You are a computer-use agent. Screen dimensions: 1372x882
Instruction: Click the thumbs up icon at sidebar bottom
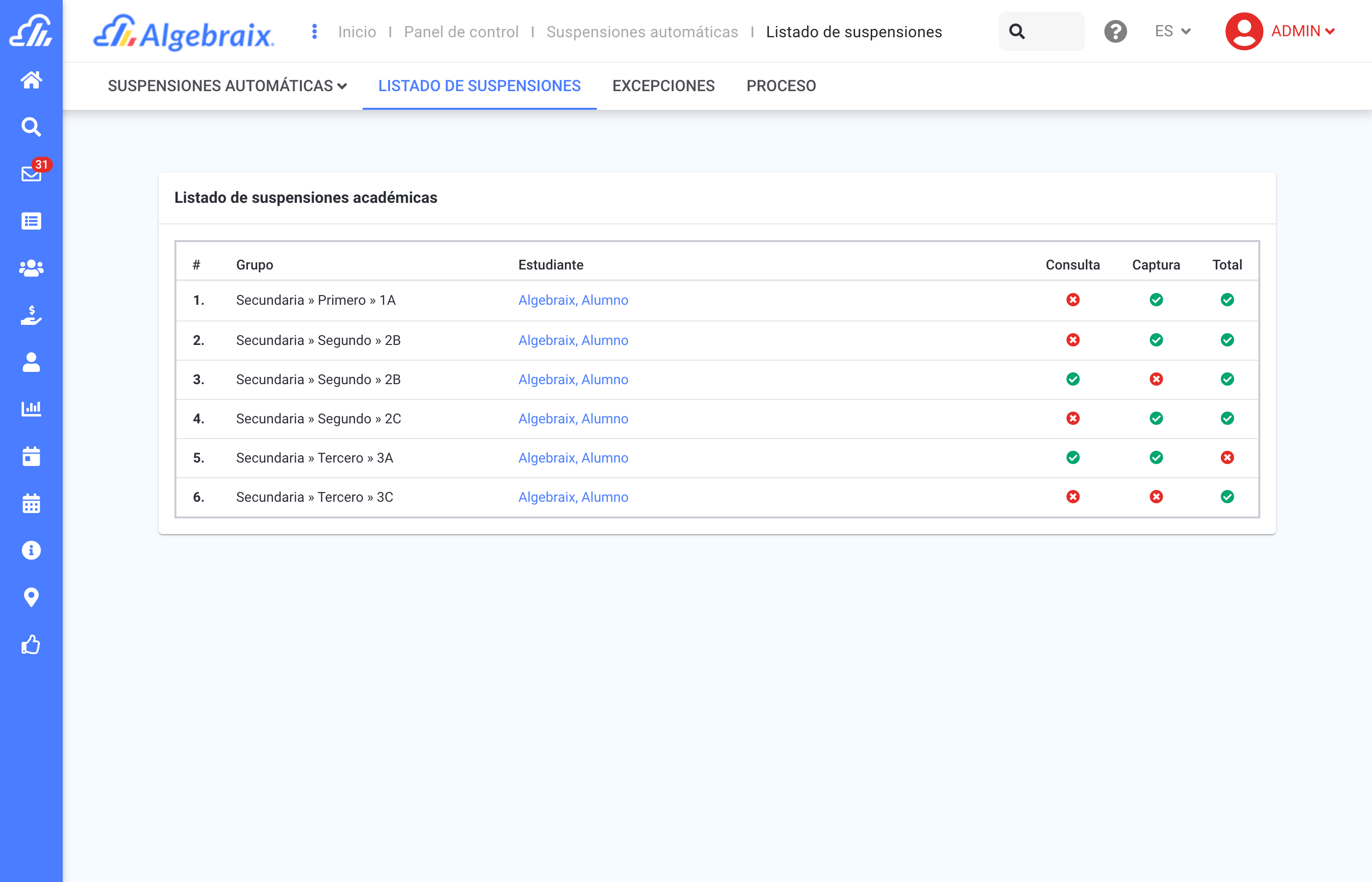coord(31,644)
